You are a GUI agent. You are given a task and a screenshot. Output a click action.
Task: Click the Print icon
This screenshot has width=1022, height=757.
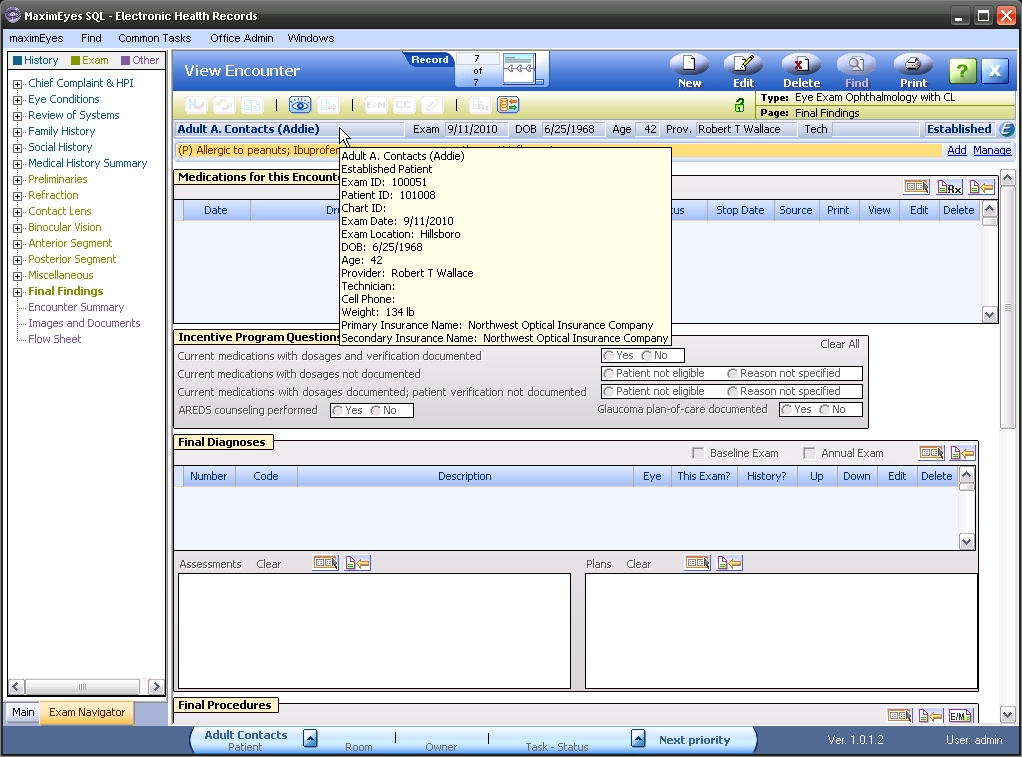pos(913,65)
